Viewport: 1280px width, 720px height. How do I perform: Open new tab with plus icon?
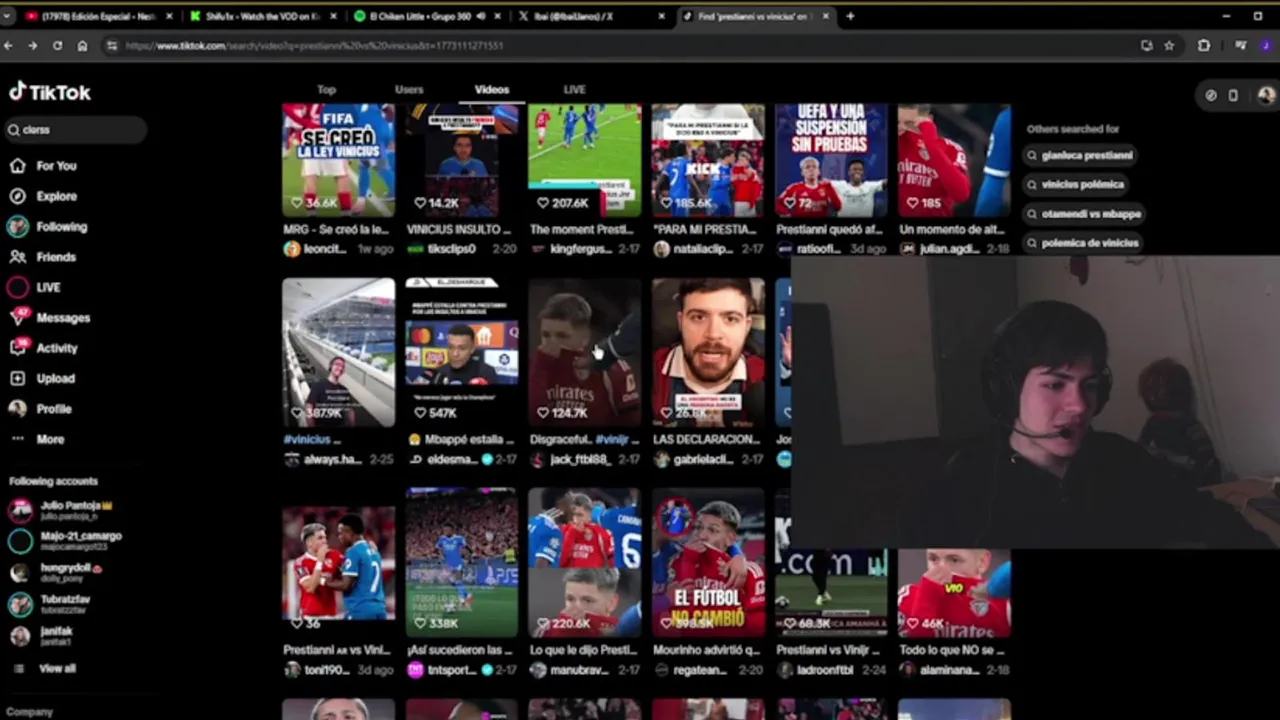[x=850, y=16]
